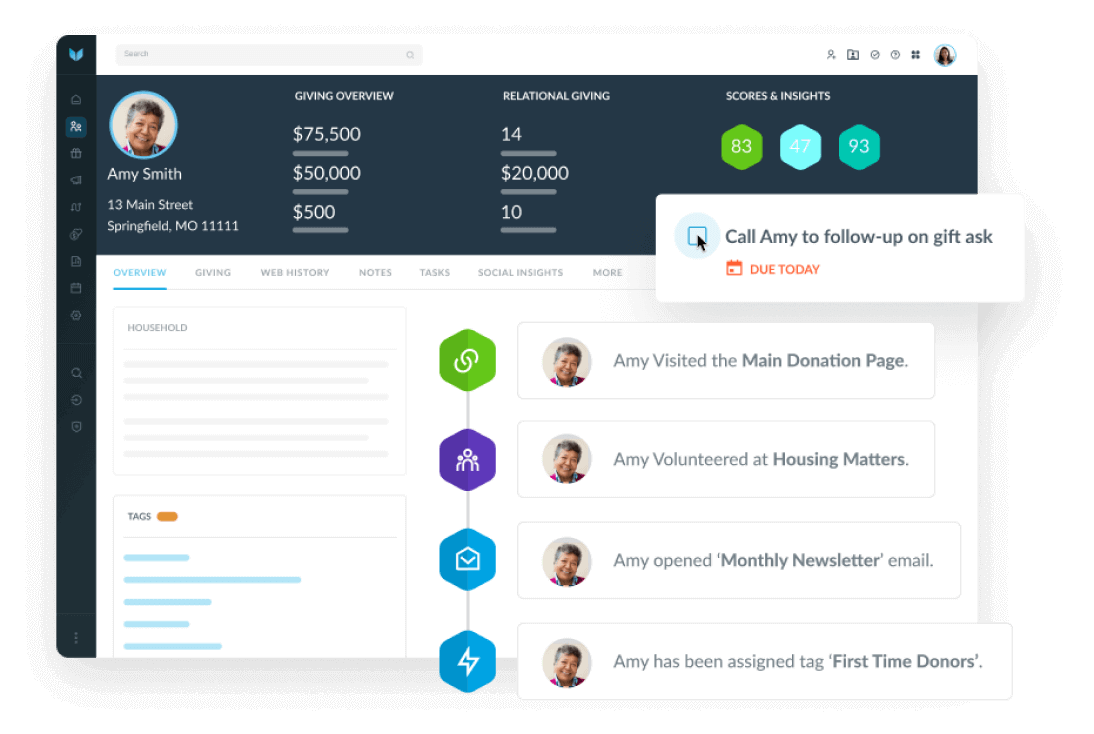Image resolution: width=1094 pixels, height=734 pixels.
Task: Check off the 'Call Amy' task checkbox
Action: point(697,237)
